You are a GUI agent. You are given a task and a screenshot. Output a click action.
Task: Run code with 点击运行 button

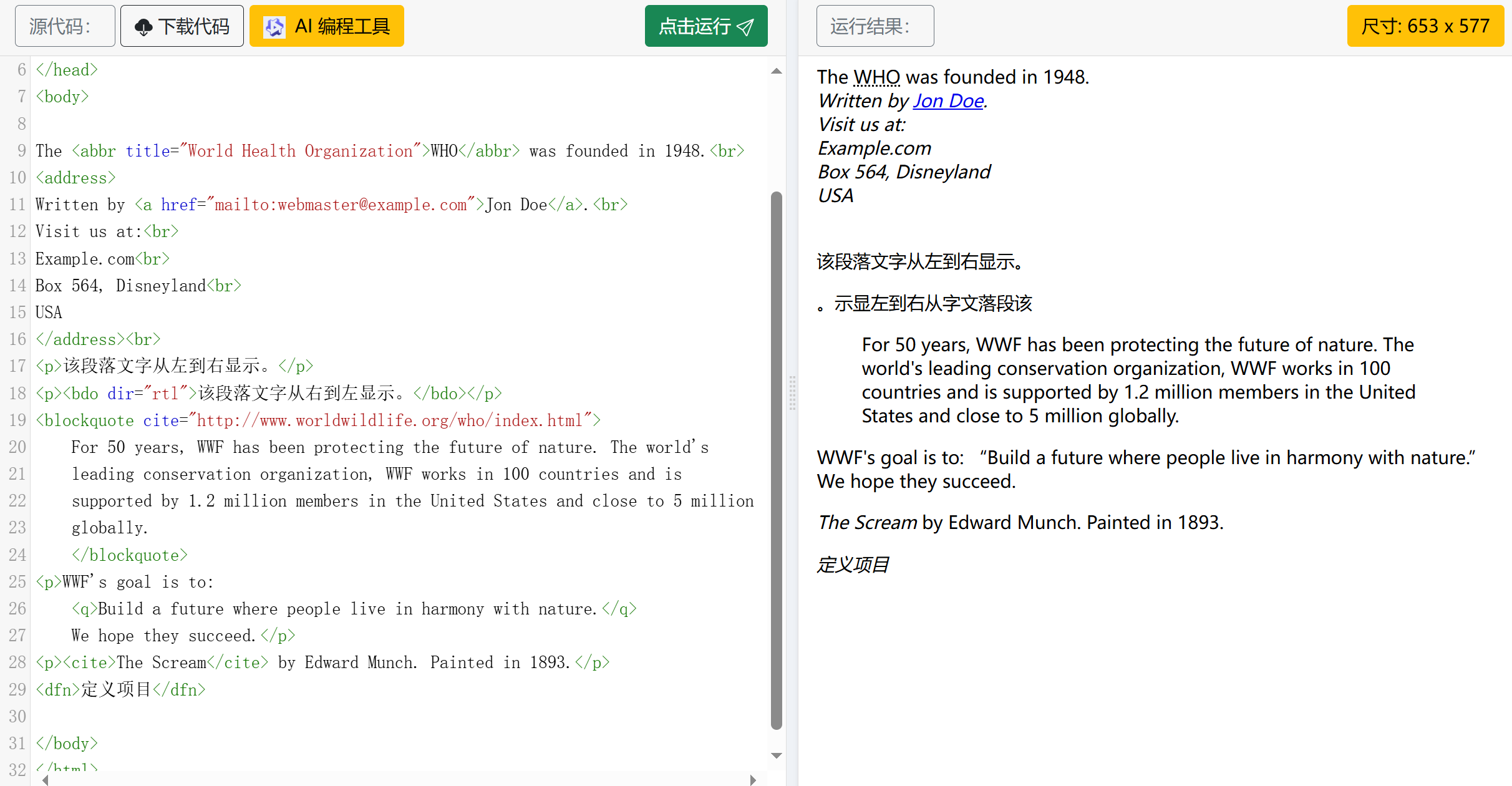tap(706, 26)
